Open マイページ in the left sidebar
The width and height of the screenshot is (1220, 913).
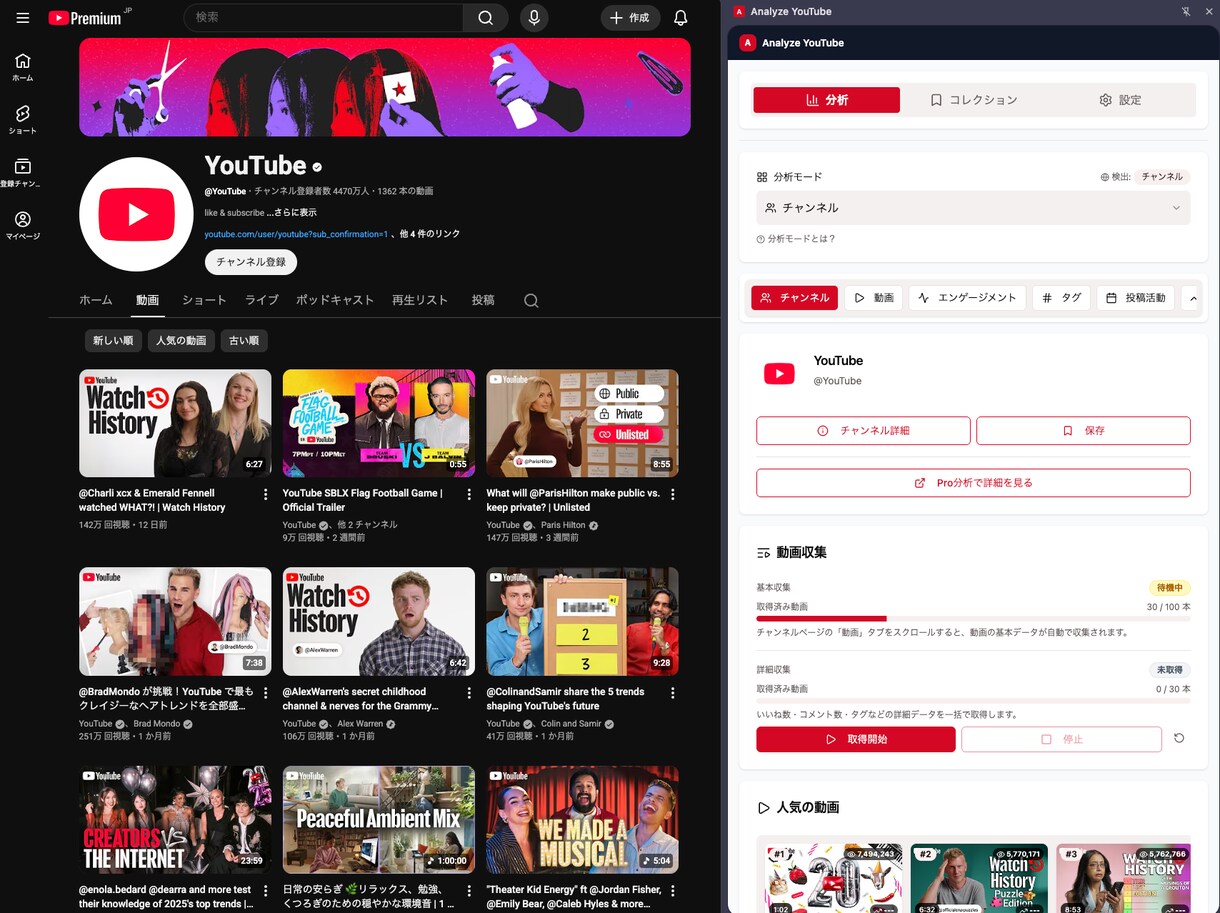pos(23,226)
